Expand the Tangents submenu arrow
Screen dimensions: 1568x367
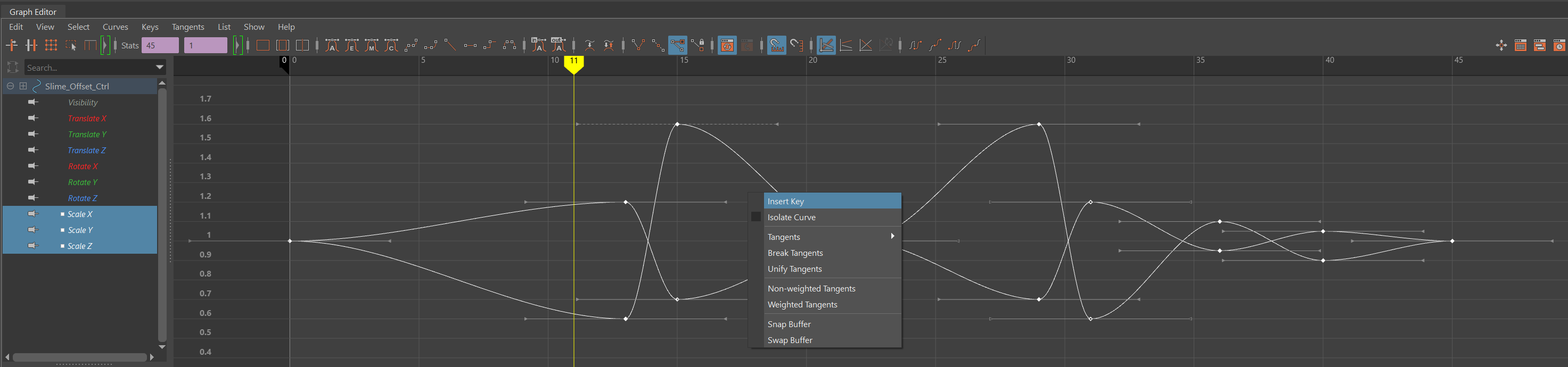[892, 236]
